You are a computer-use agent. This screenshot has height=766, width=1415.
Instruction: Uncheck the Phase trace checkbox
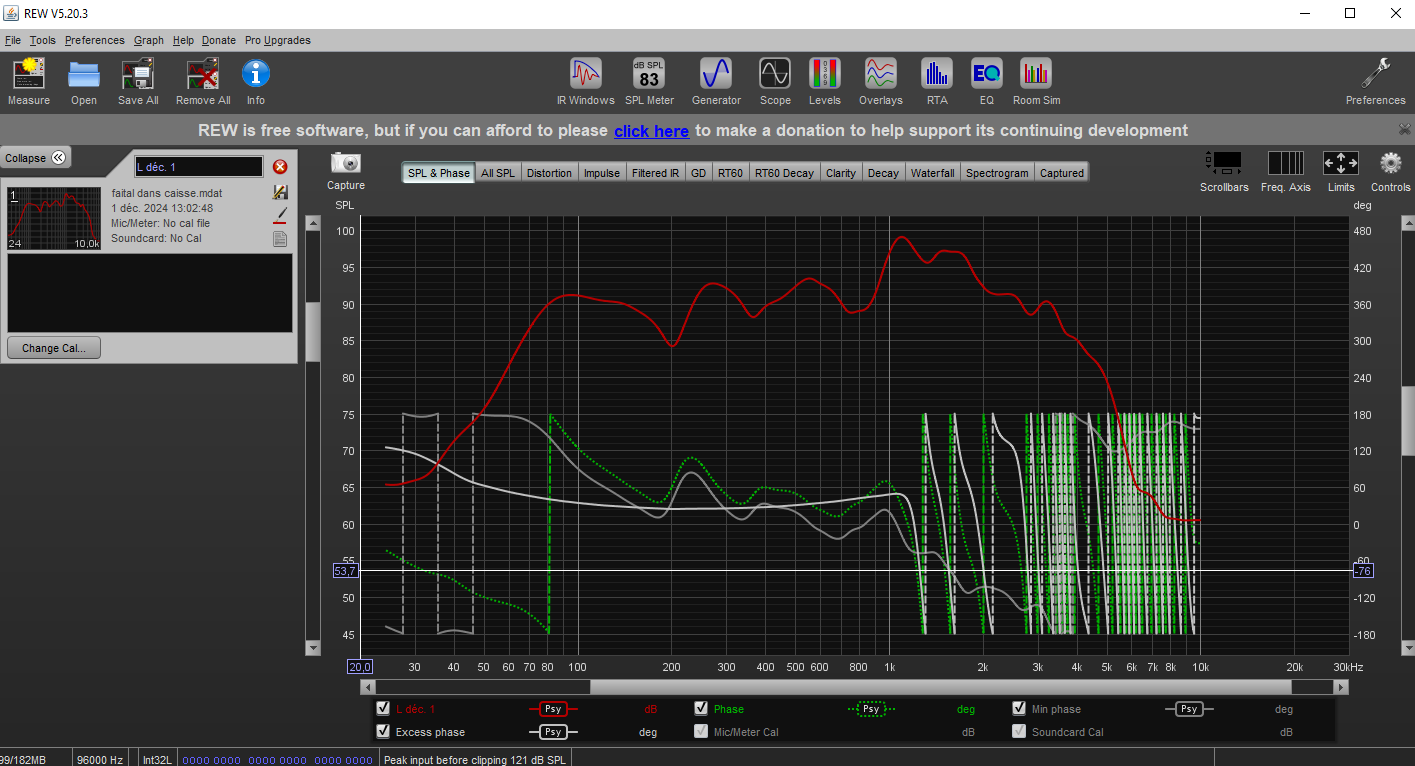[x=702, y=708]
